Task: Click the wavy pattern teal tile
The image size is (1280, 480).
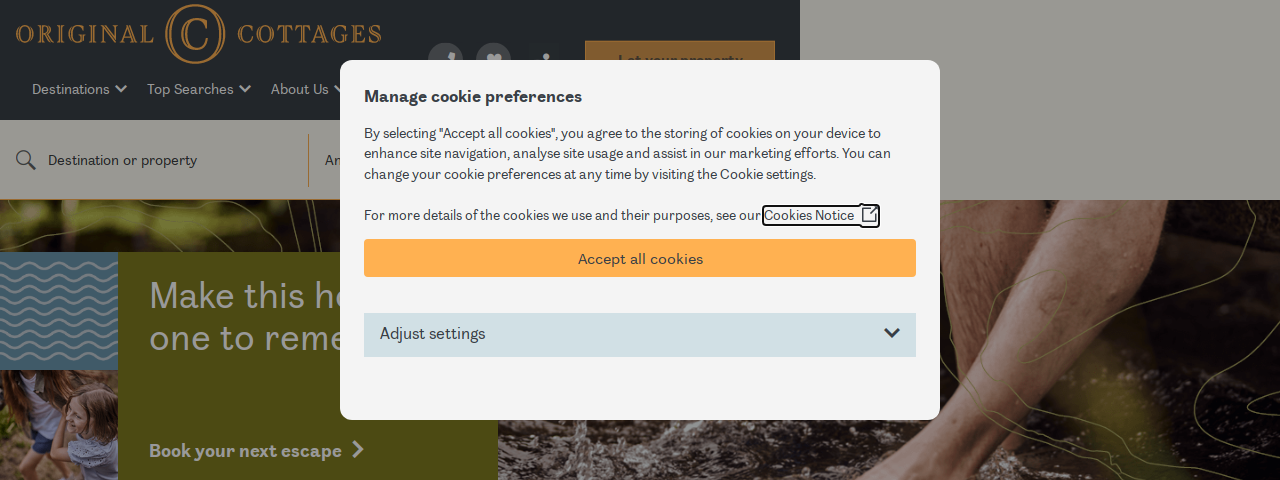Action: coord(59,311)
